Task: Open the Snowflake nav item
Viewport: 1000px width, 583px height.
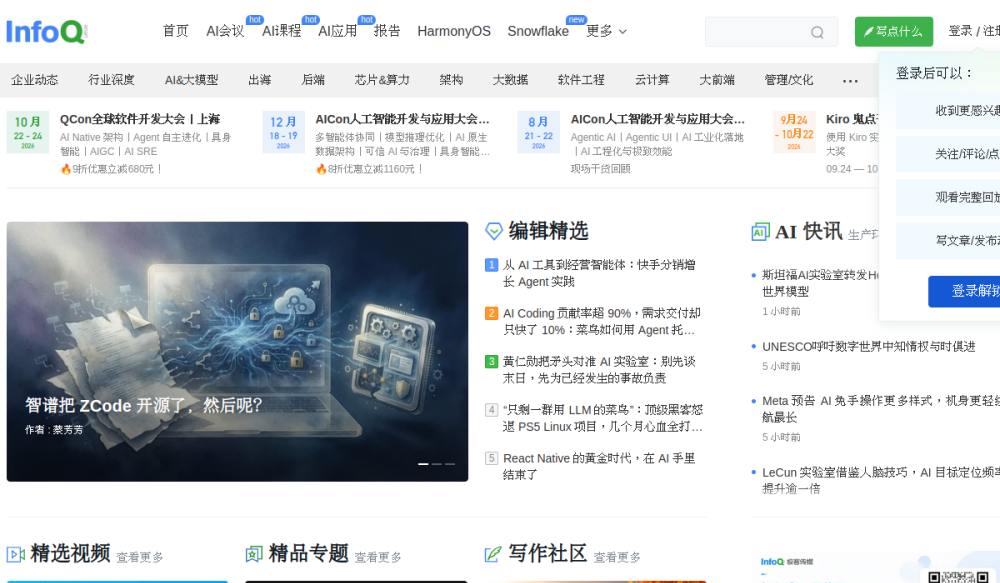Action: (538, 31)
